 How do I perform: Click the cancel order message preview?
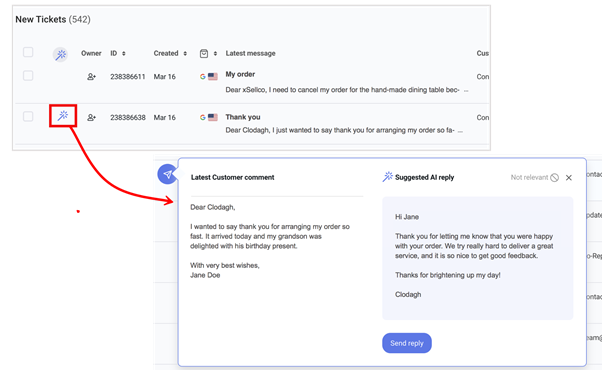[342, 90]
